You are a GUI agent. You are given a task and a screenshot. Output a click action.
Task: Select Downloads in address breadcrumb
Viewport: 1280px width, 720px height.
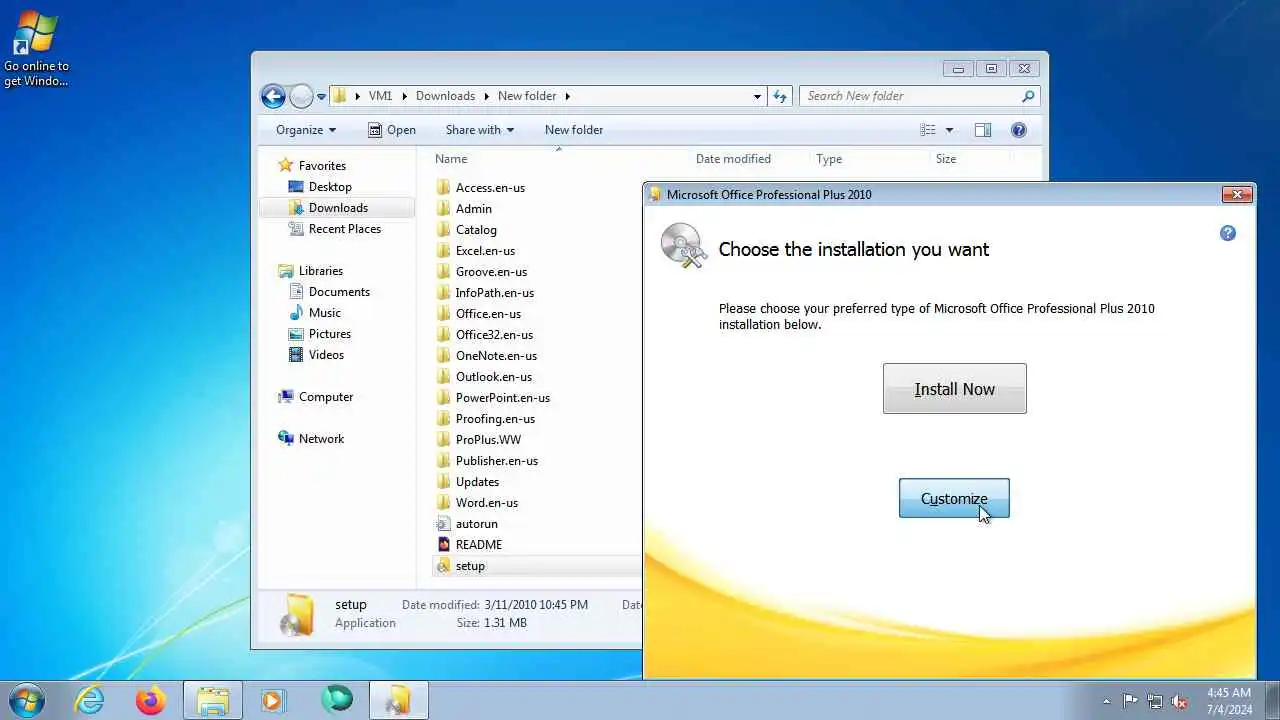[445, 96]
